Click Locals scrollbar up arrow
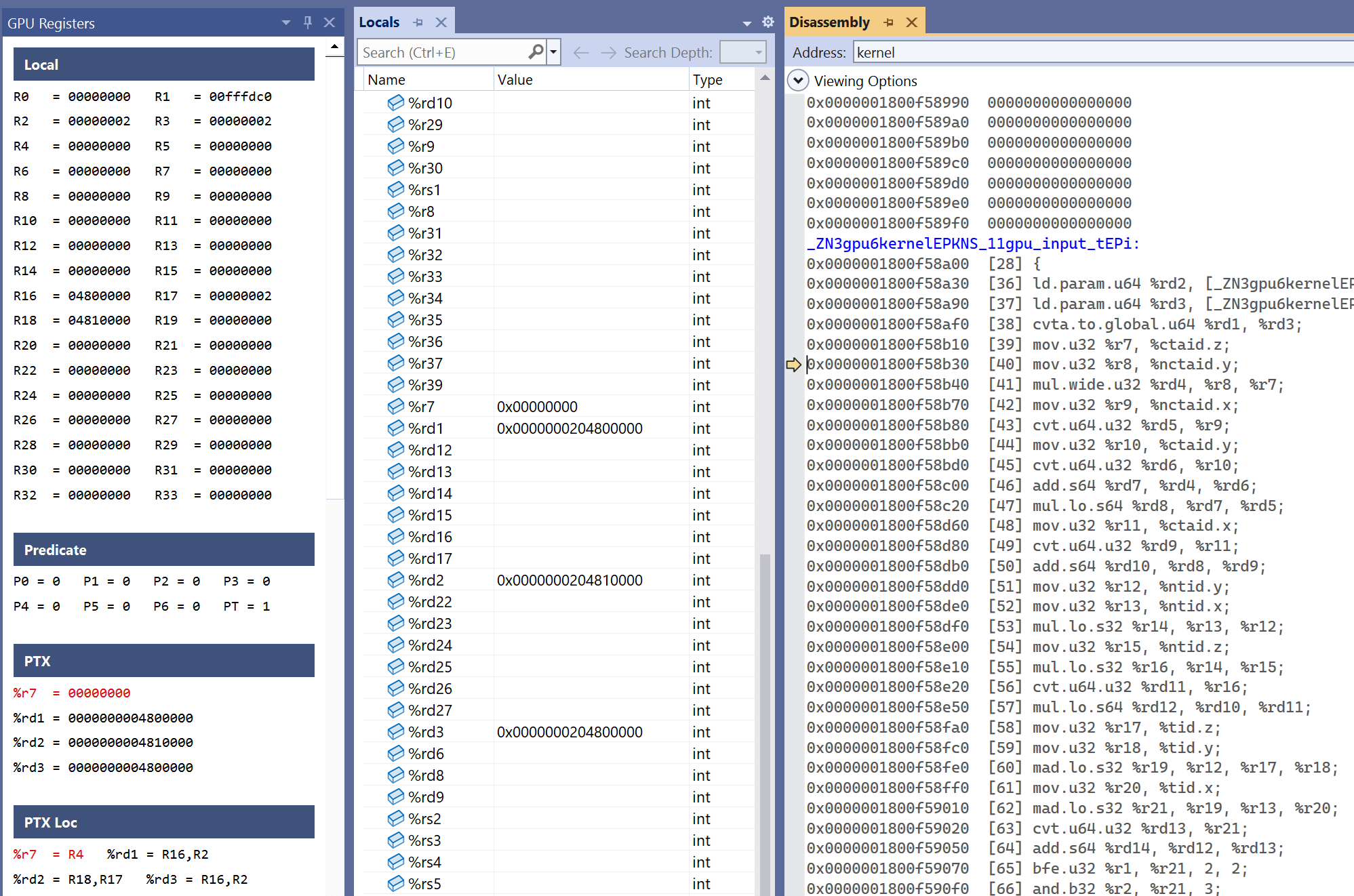 coord(765,79)
